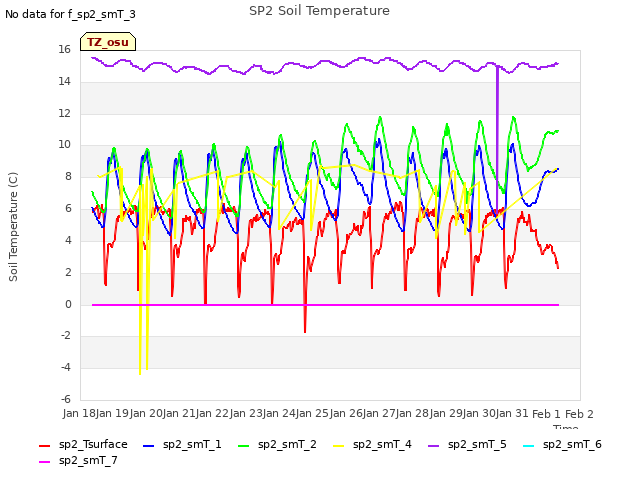Click the 'No data for f_sp2_smT_3' message

click(x=70, y=14)
